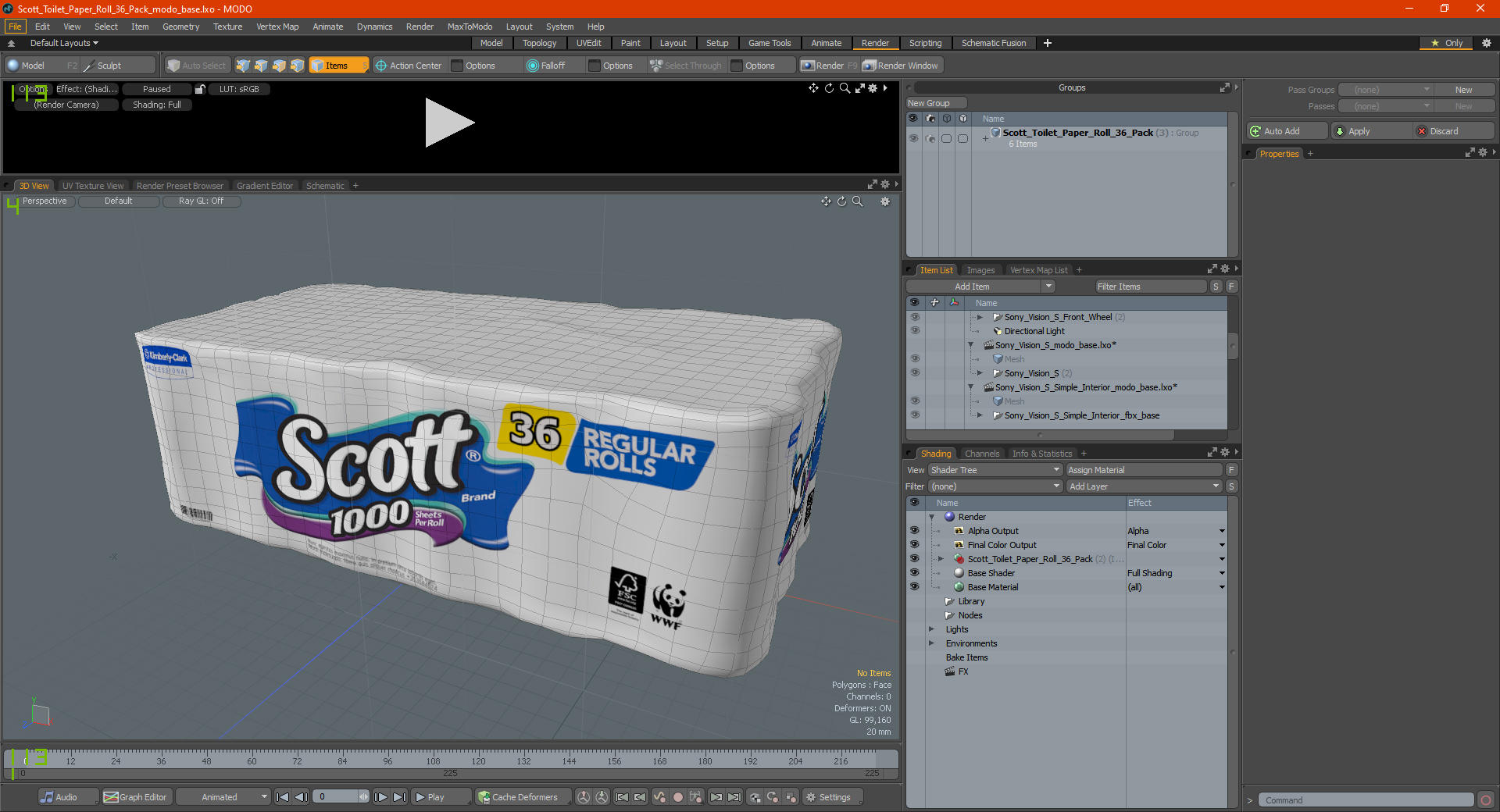
Task: Toggle visibility of Sony_Vision_S_Front_Wheel item
Action: [914, 317]
